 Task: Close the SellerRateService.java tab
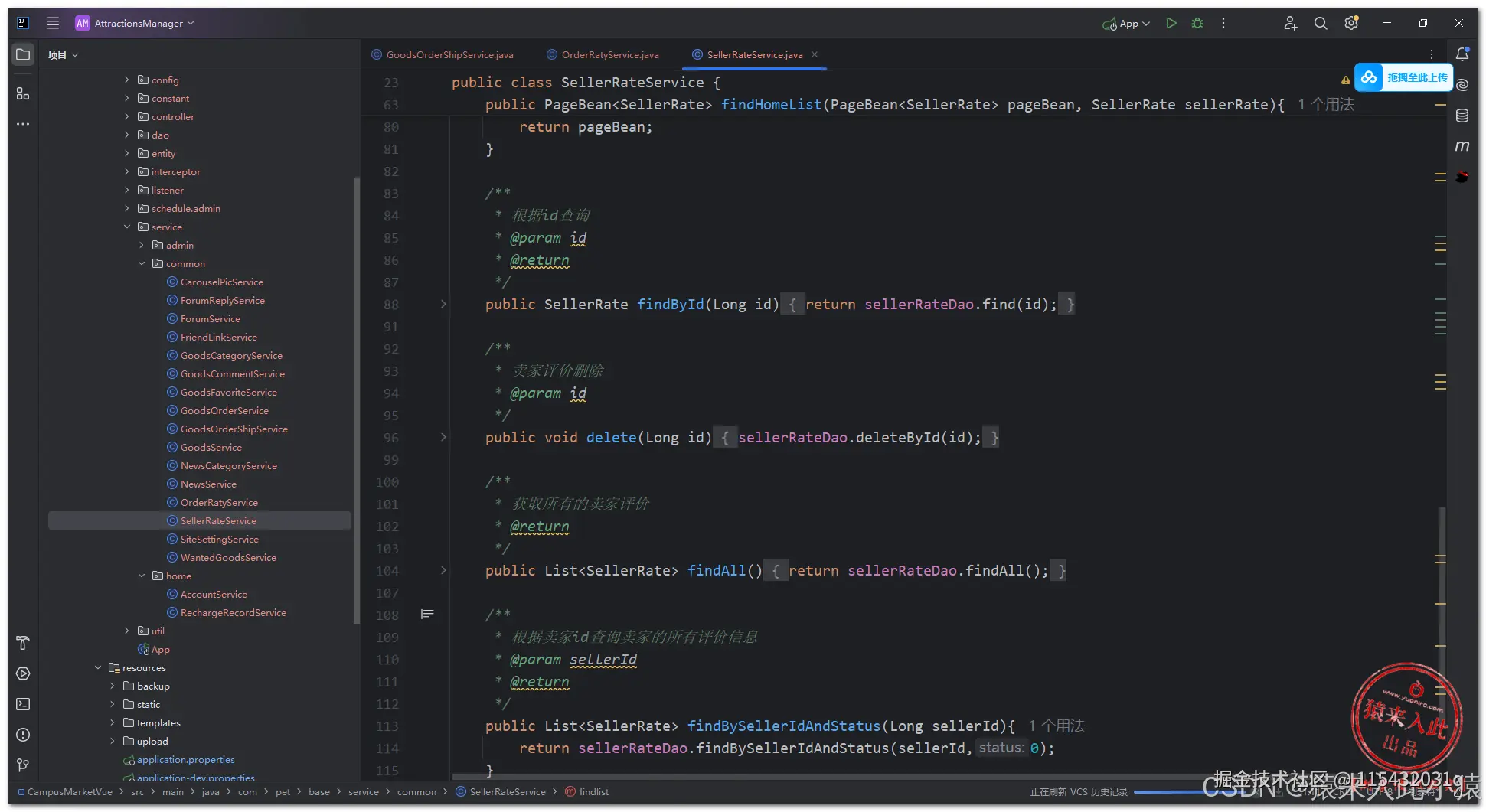[x=815, y=54]
